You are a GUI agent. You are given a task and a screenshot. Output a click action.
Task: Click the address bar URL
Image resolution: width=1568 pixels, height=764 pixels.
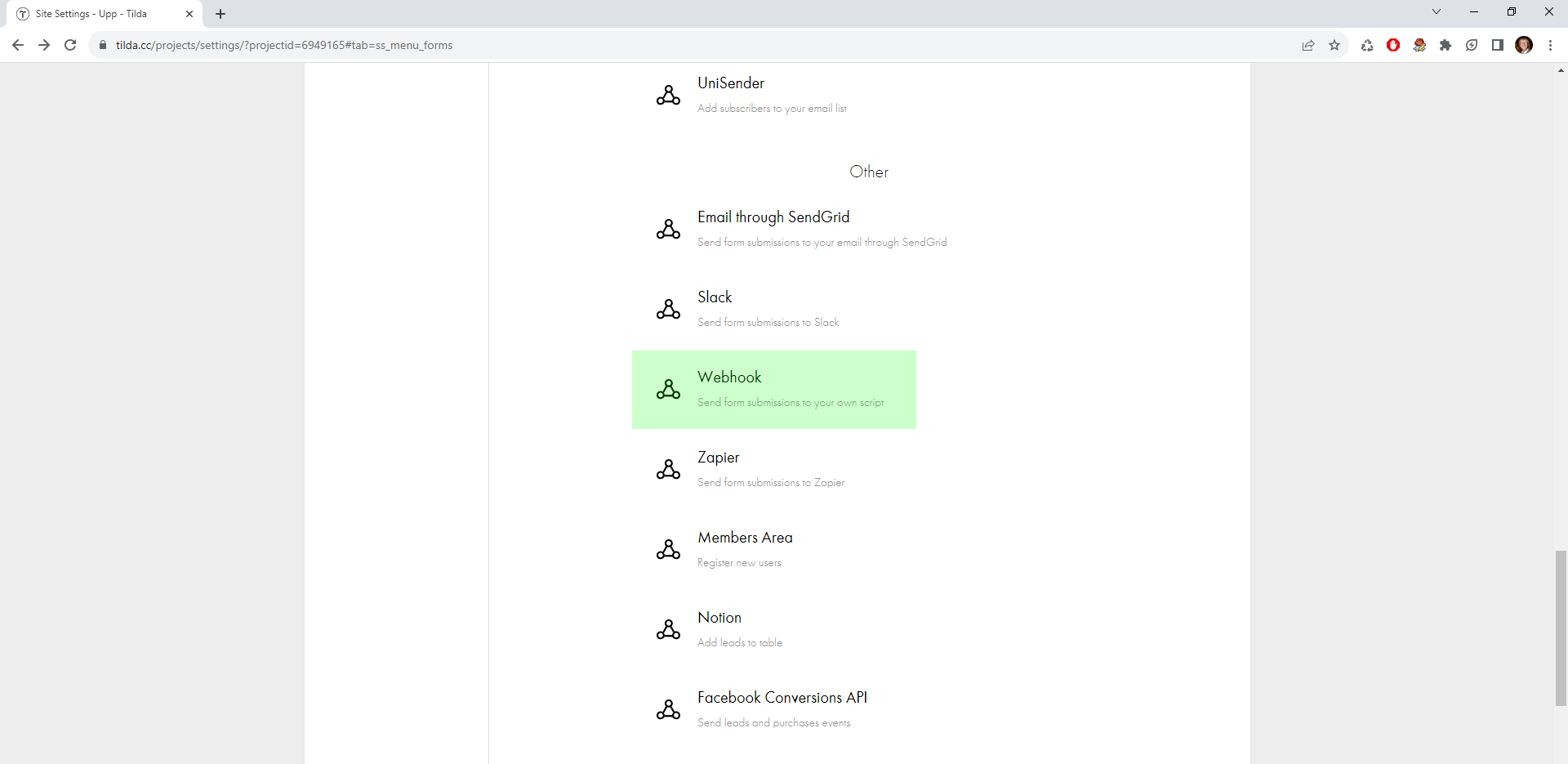tap(284, 45)
